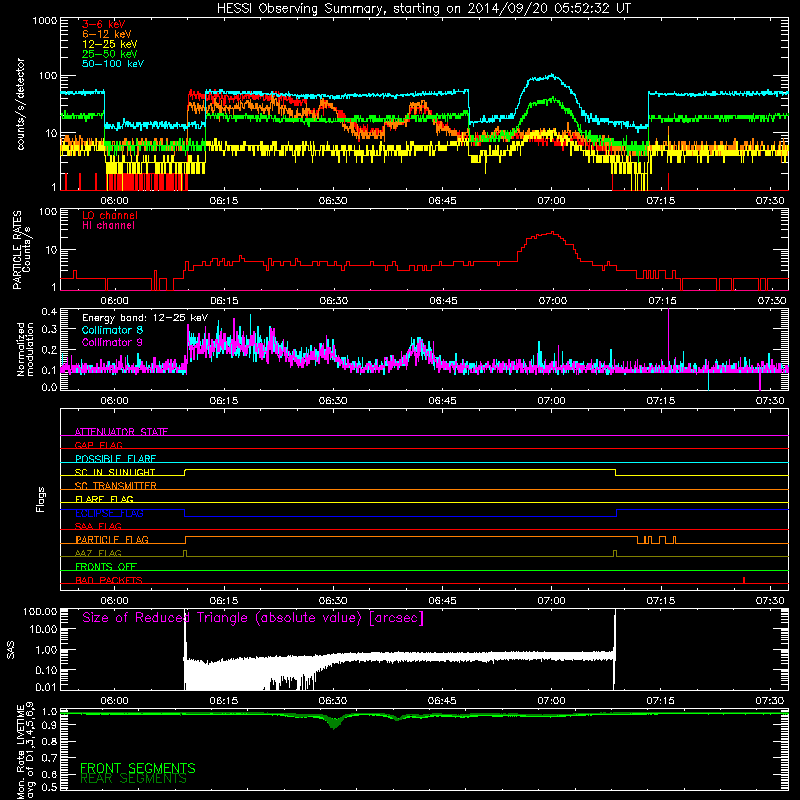Click the 'POSSIBLE FLARE' flag label
This screenshot has height=800, width=800.
point(115,459)
